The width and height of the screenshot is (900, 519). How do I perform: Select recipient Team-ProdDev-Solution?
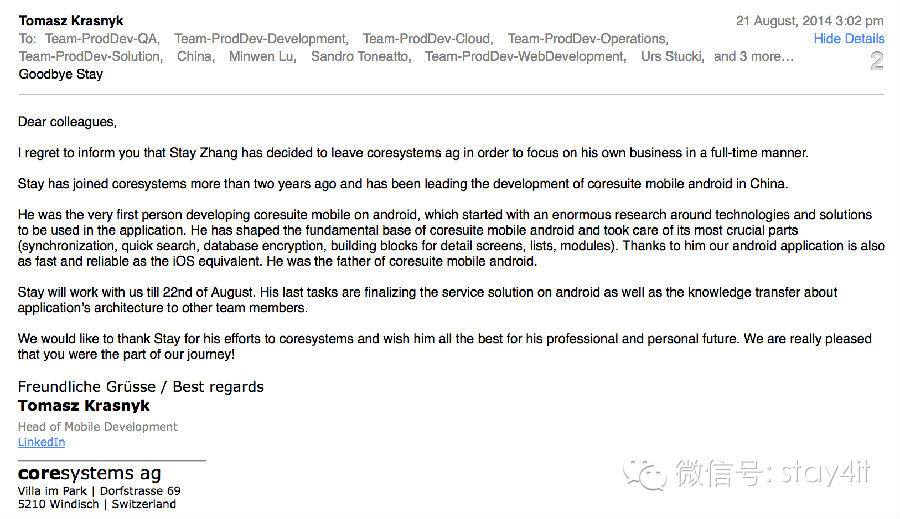(x=90, y=56)
